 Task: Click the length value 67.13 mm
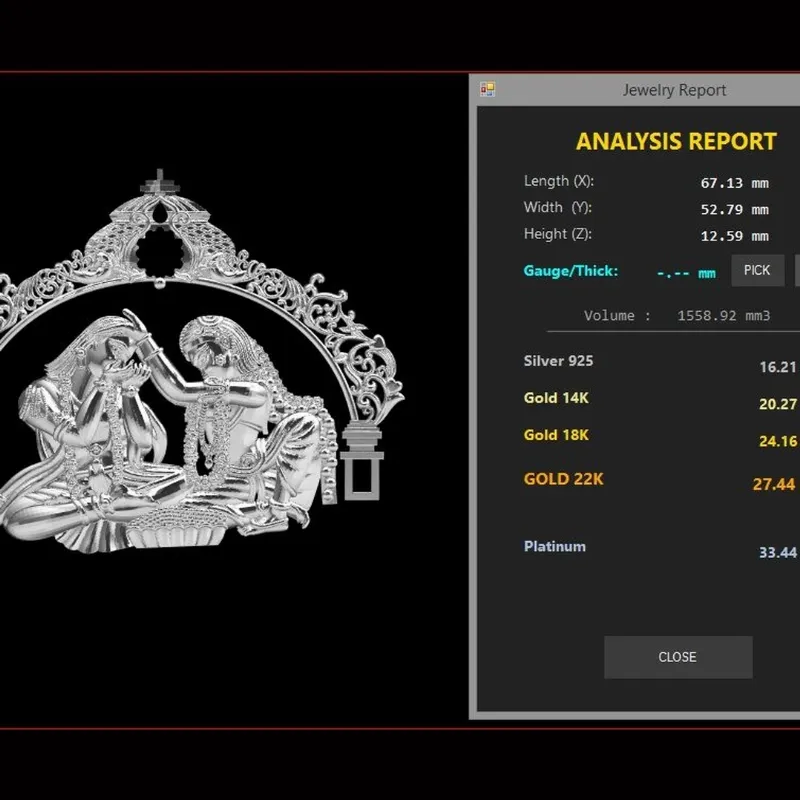(734, 183)
